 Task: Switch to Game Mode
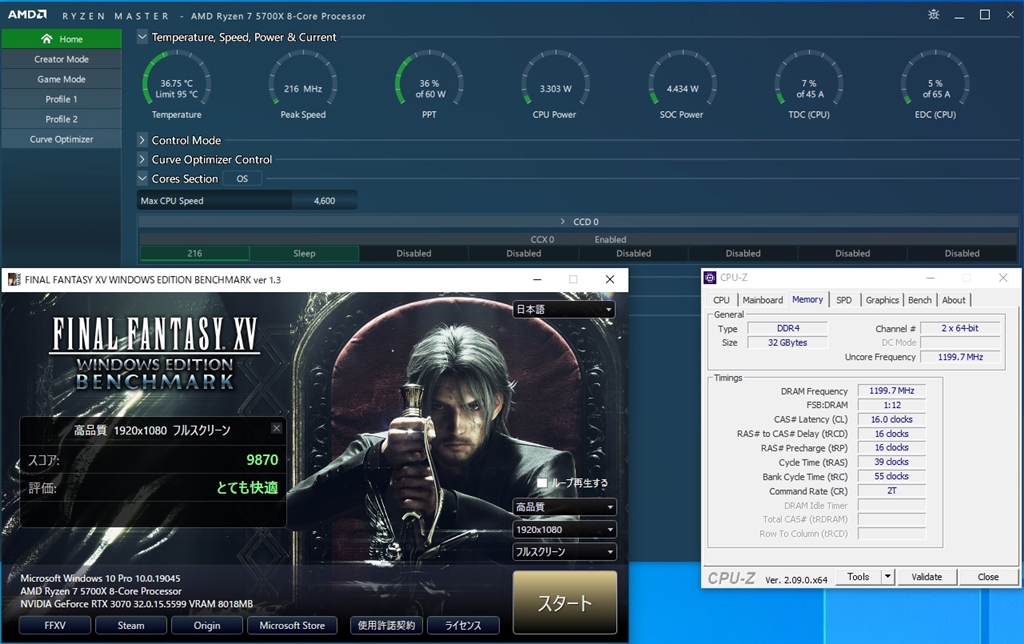pos(61,79)
